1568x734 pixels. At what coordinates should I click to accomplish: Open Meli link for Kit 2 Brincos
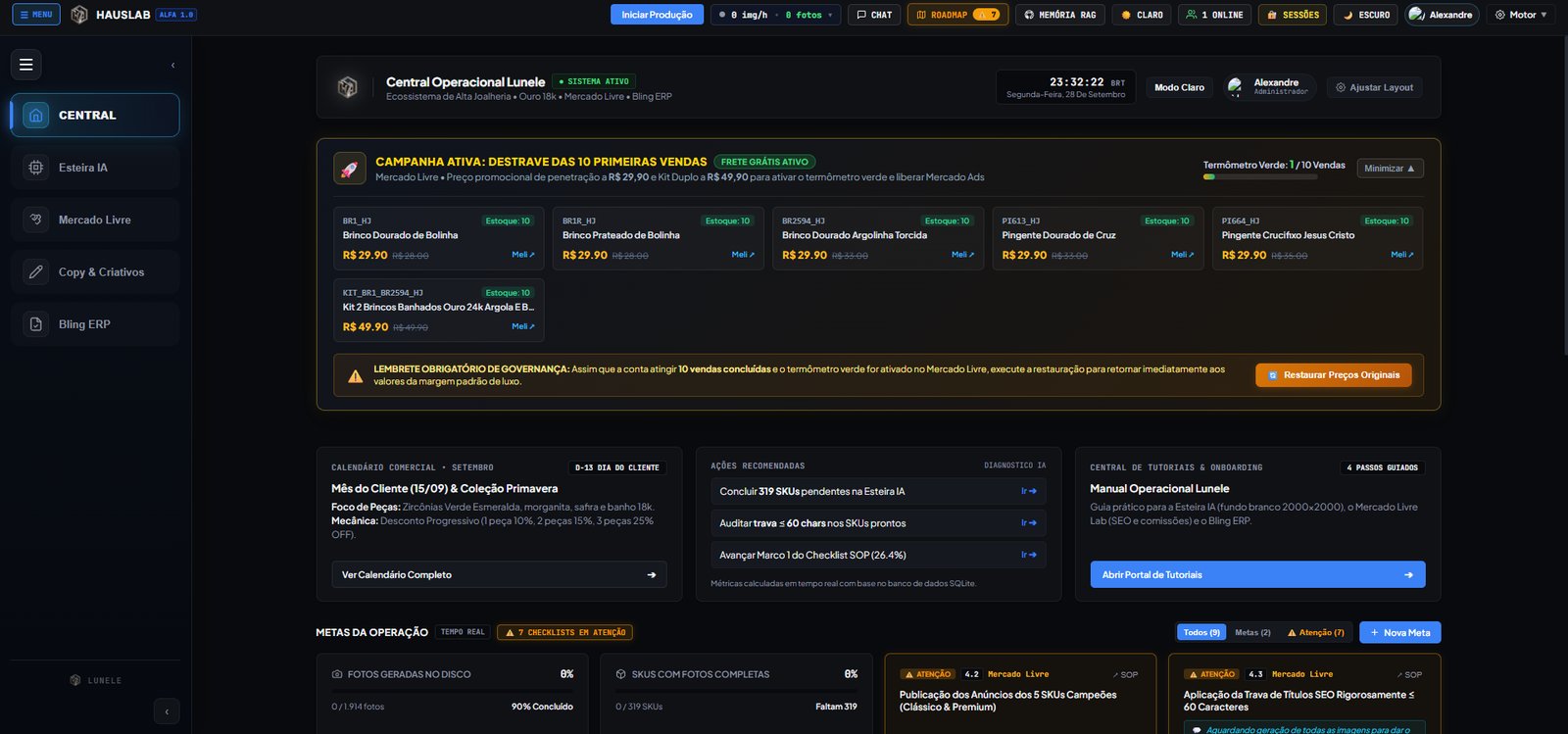coord(523,326)
